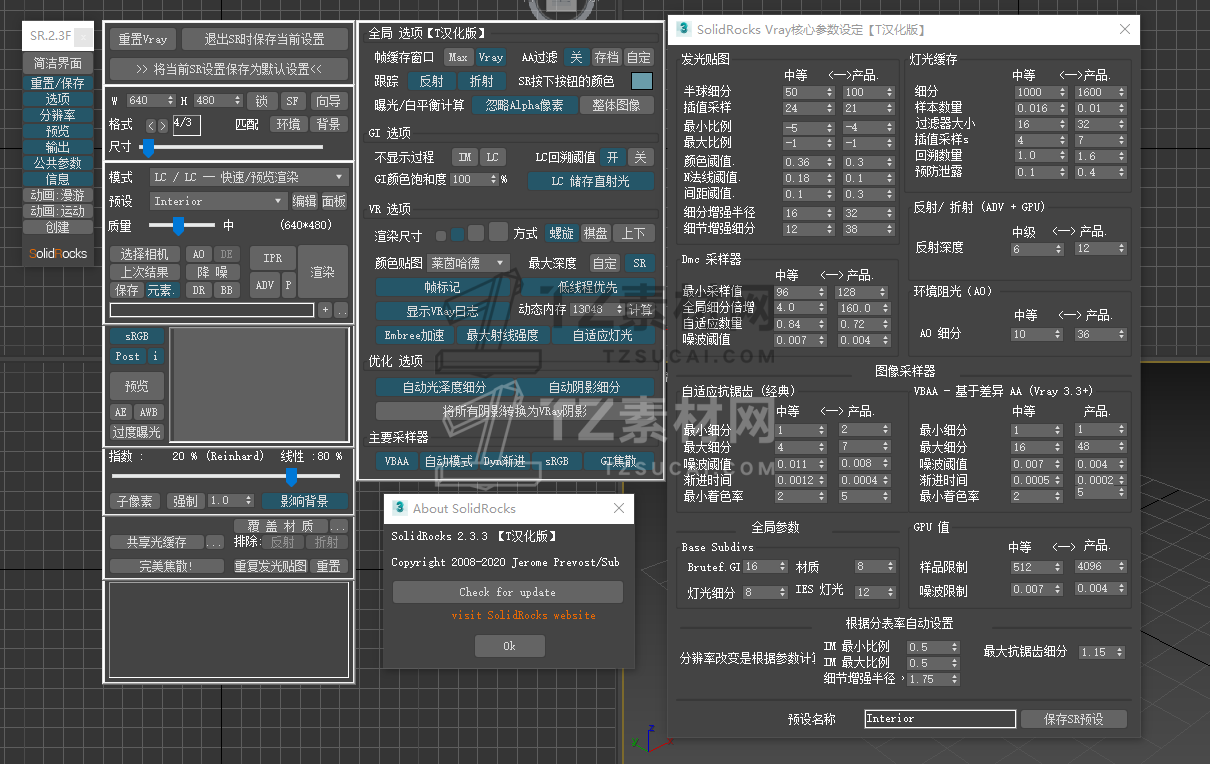1210x764 pixels.
Task: Click the SR button color swatch
Action: pyautogui.click(x=641, y=81)
